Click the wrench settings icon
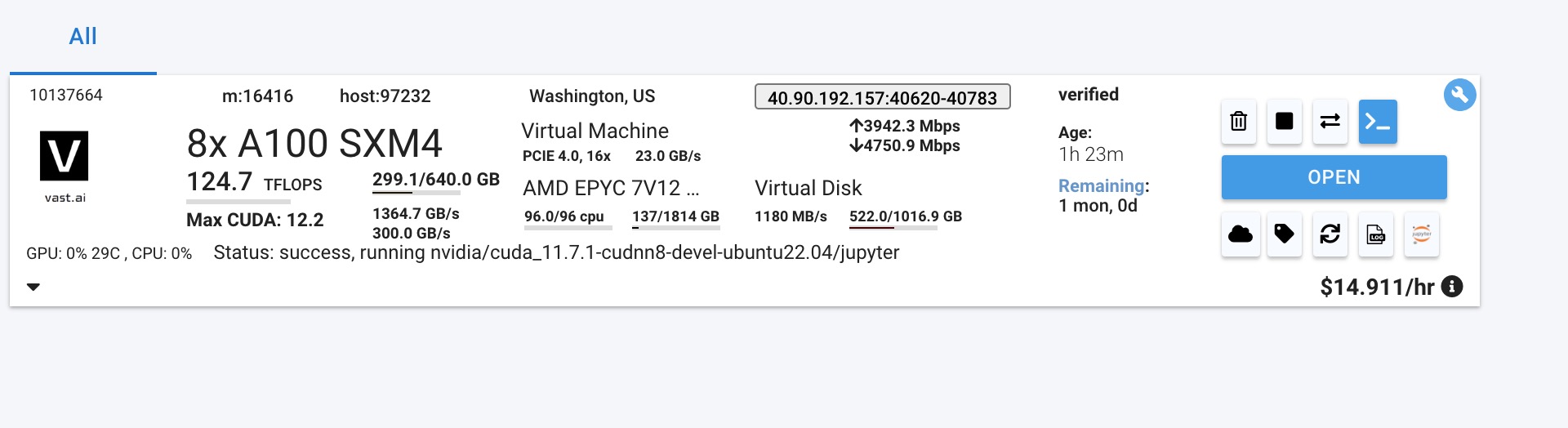Screen dimensions: 1568x428 [1460, 95]
